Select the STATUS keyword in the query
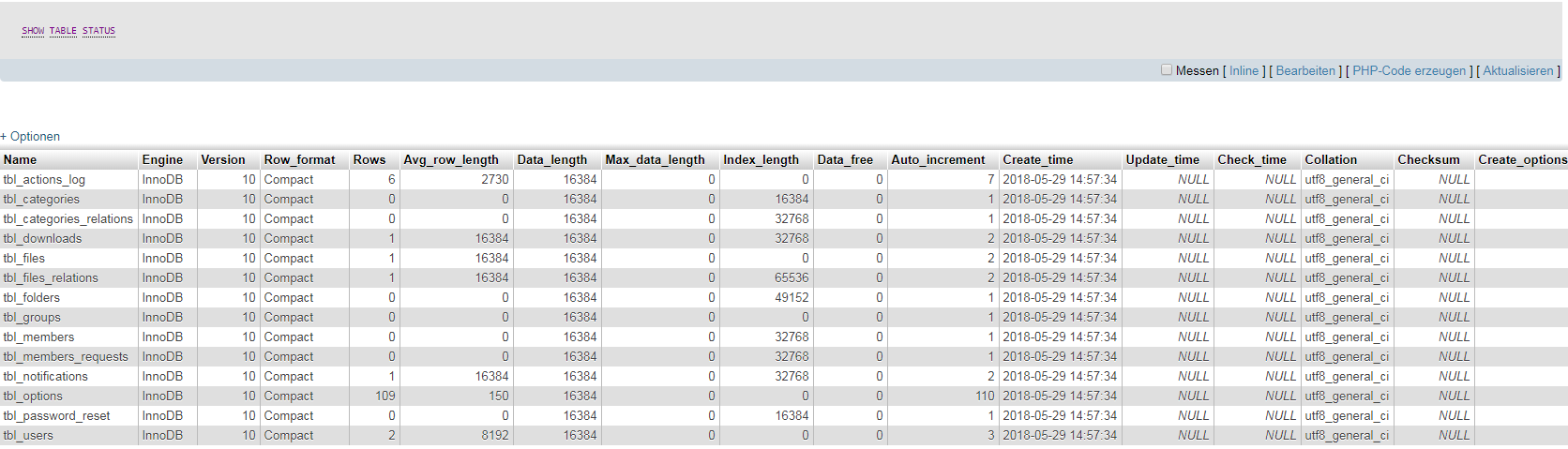 click(98, 31)
